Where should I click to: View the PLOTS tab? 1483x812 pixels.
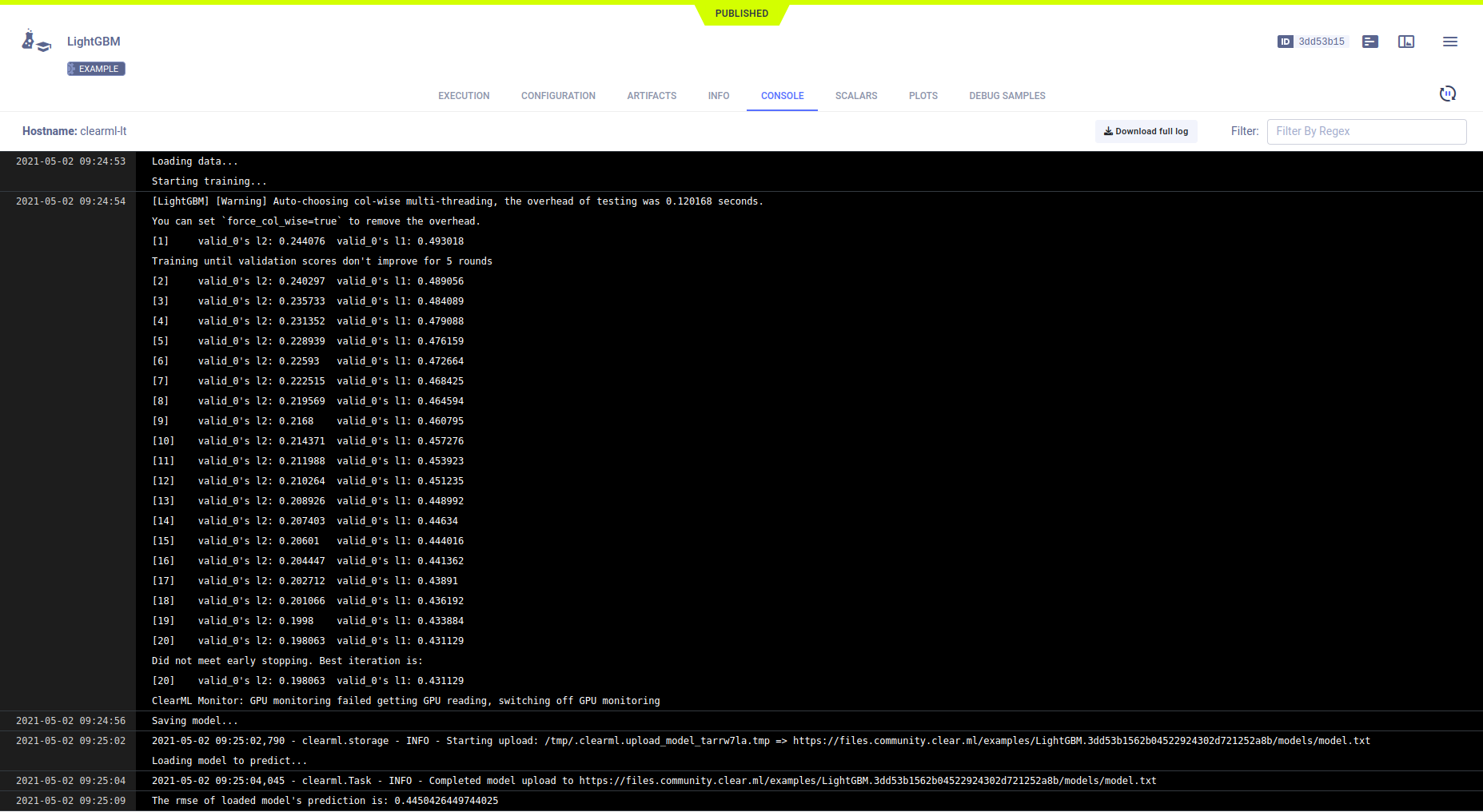pos(923,96)
